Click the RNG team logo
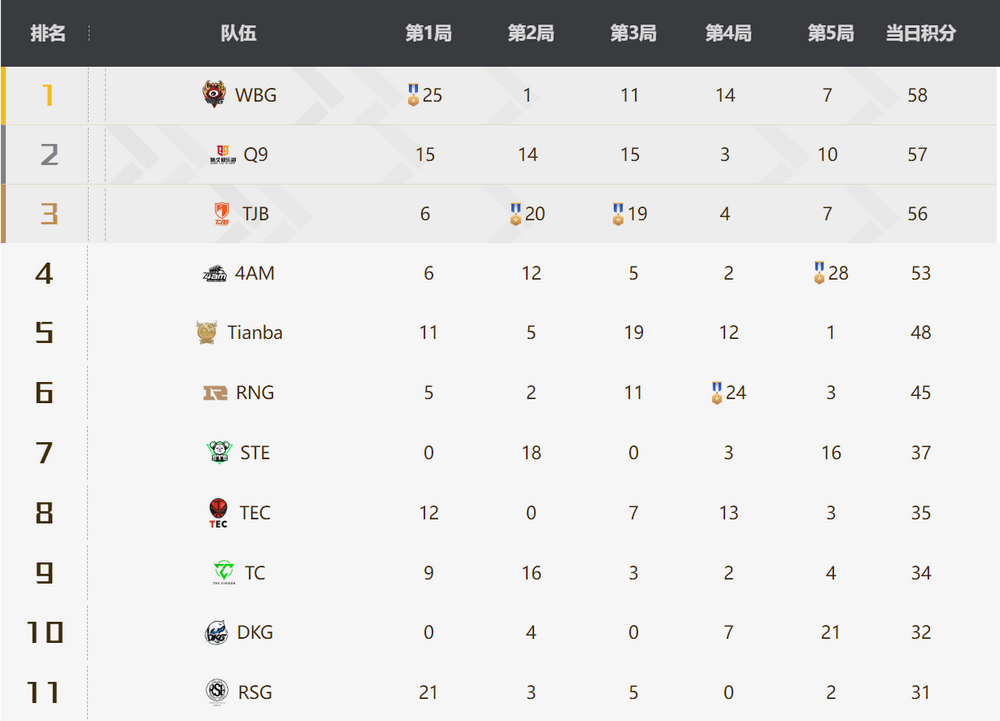This screenshot has height=721, width=1000. click(x=215, y=393)
